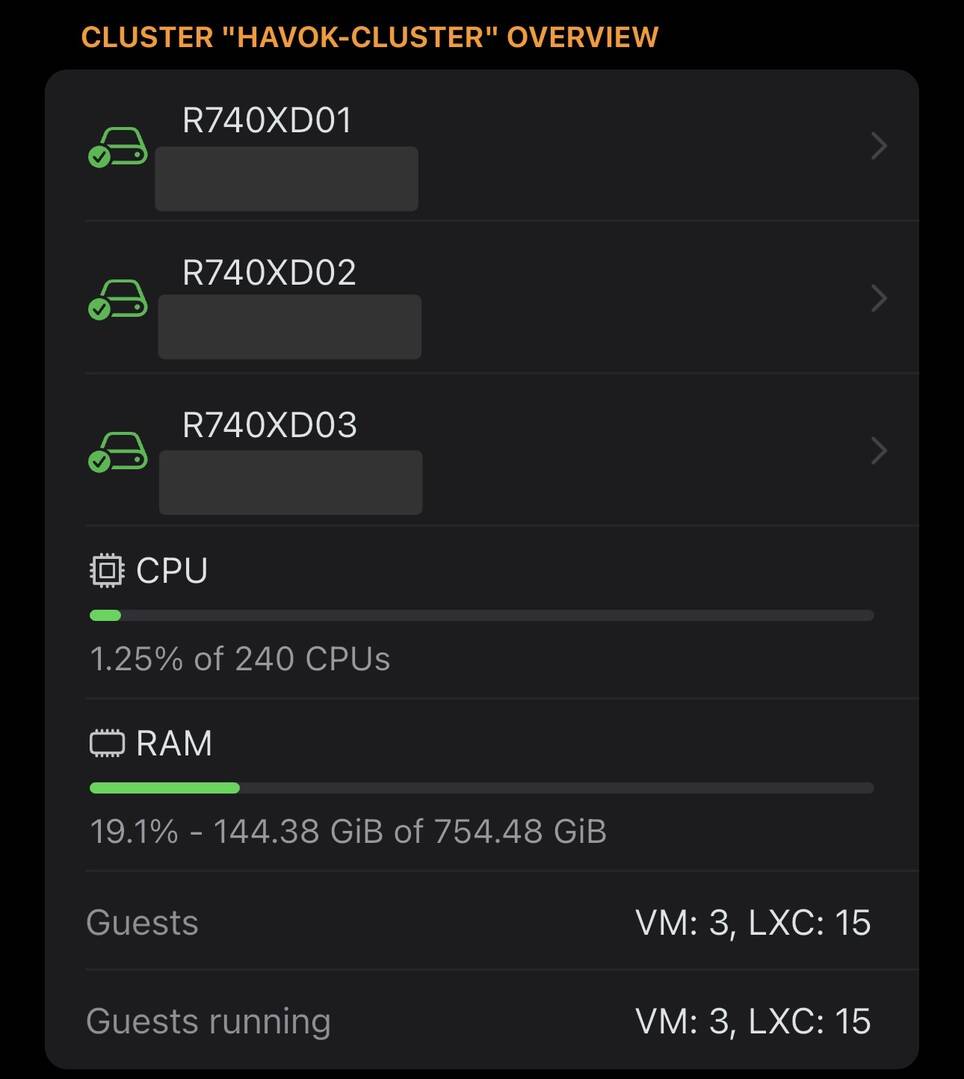Open the R740XD02 node name
The image size is (964, 1079).
(269, 273)
